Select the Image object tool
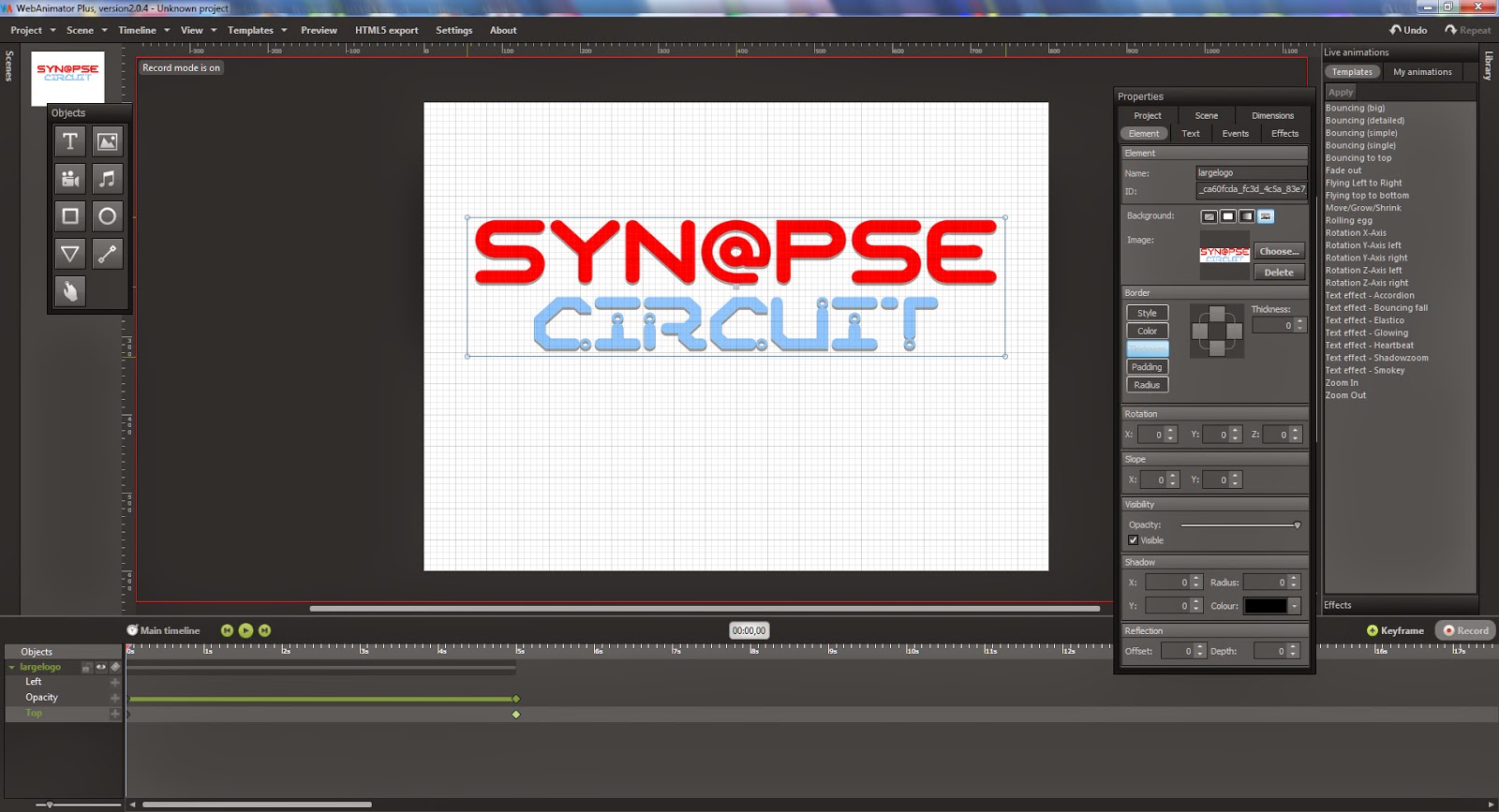Viewport: 1499px width, 812px height. pos(108,141)
